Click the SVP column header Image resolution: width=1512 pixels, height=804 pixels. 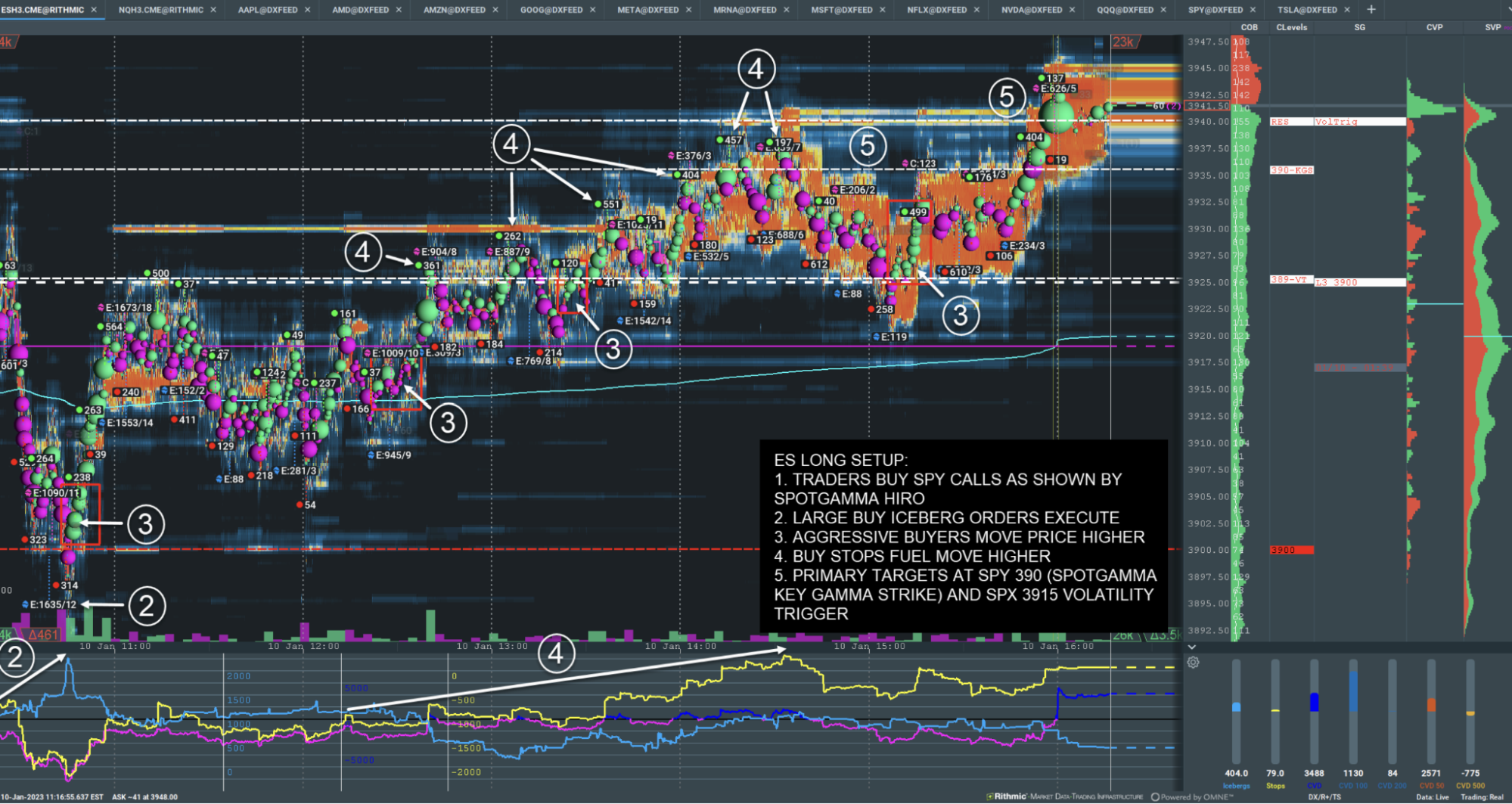coord(1492,27)
